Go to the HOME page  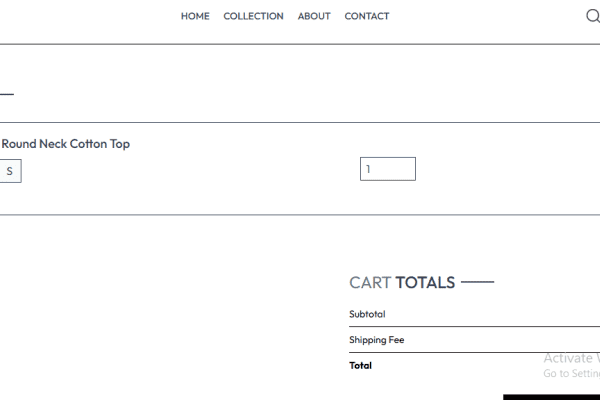point(195,16)
